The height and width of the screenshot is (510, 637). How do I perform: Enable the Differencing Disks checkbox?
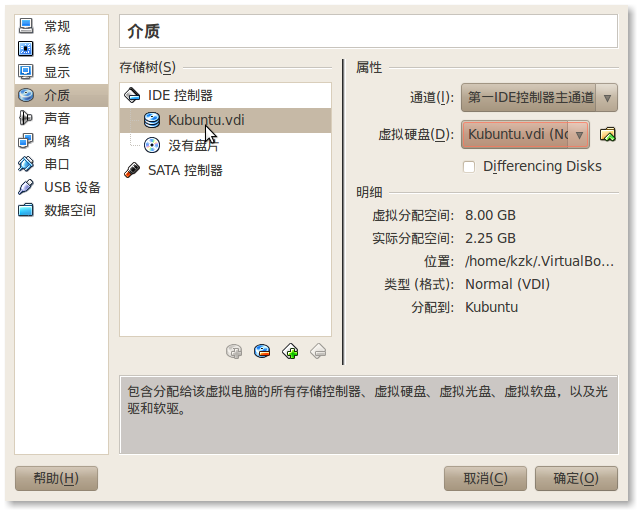tap(469, 167)
